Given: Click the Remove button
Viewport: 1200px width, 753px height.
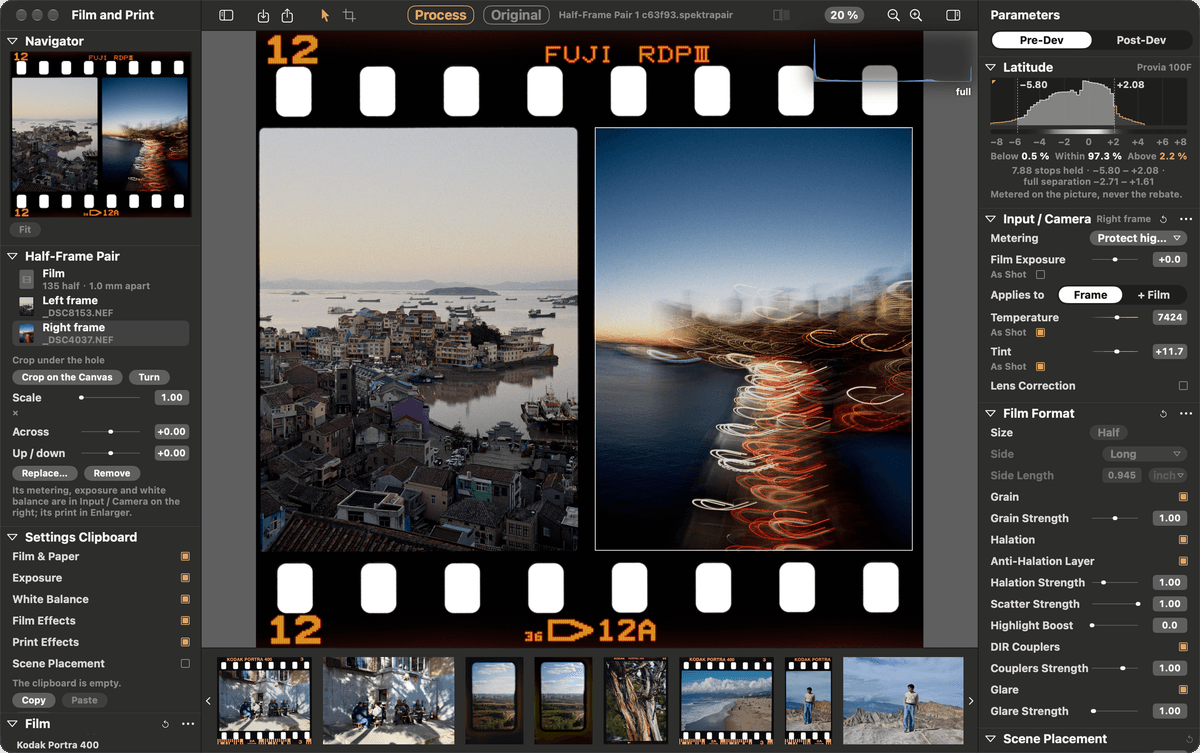Looking at the screenshot, I should coord(112,473).
